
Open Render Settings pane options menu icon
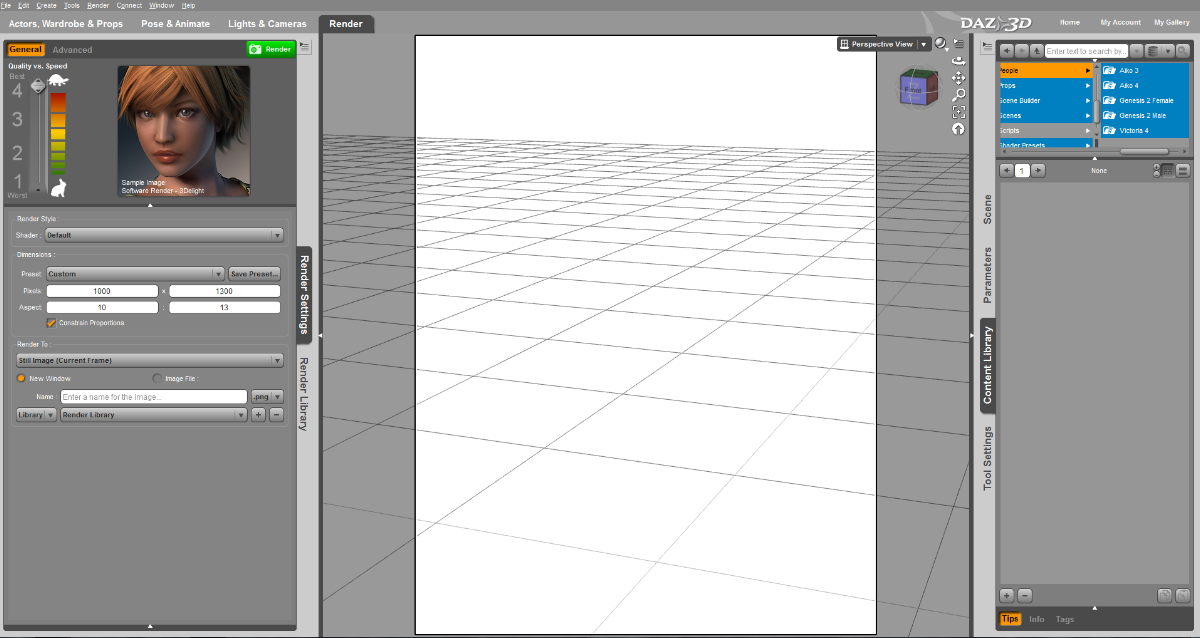click(305, 48)
